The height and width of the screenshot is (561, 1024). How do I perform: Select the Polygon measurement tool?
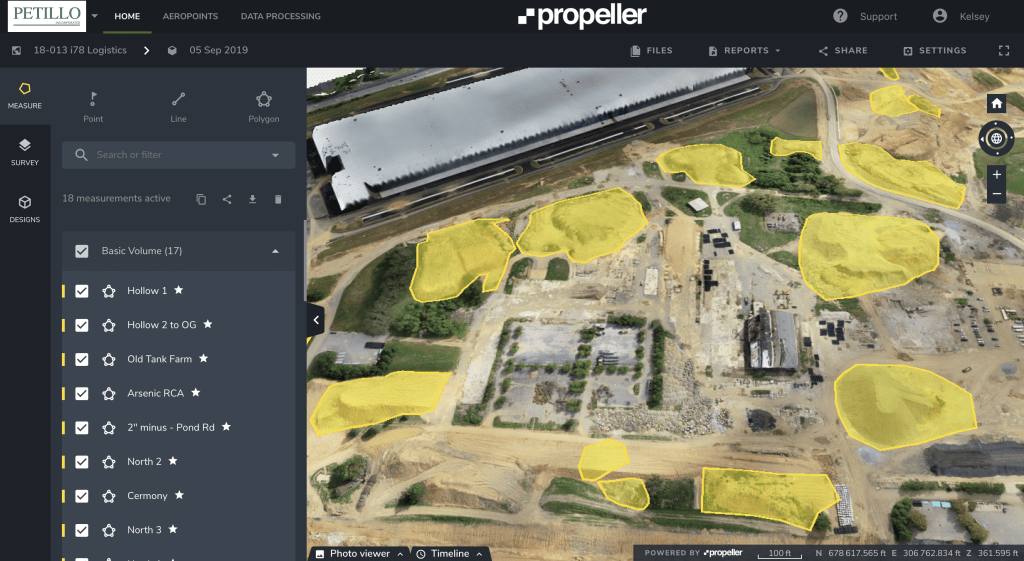click(263, 105)
